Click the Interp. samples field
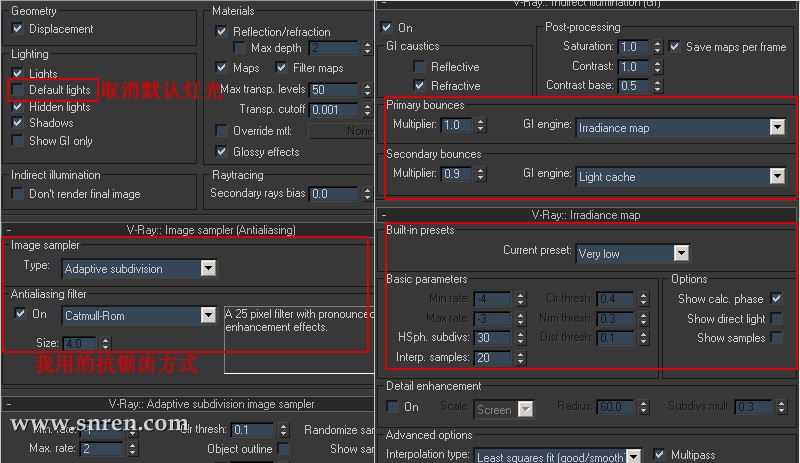Viewport: 800px width, 463px height. point(492,358)
